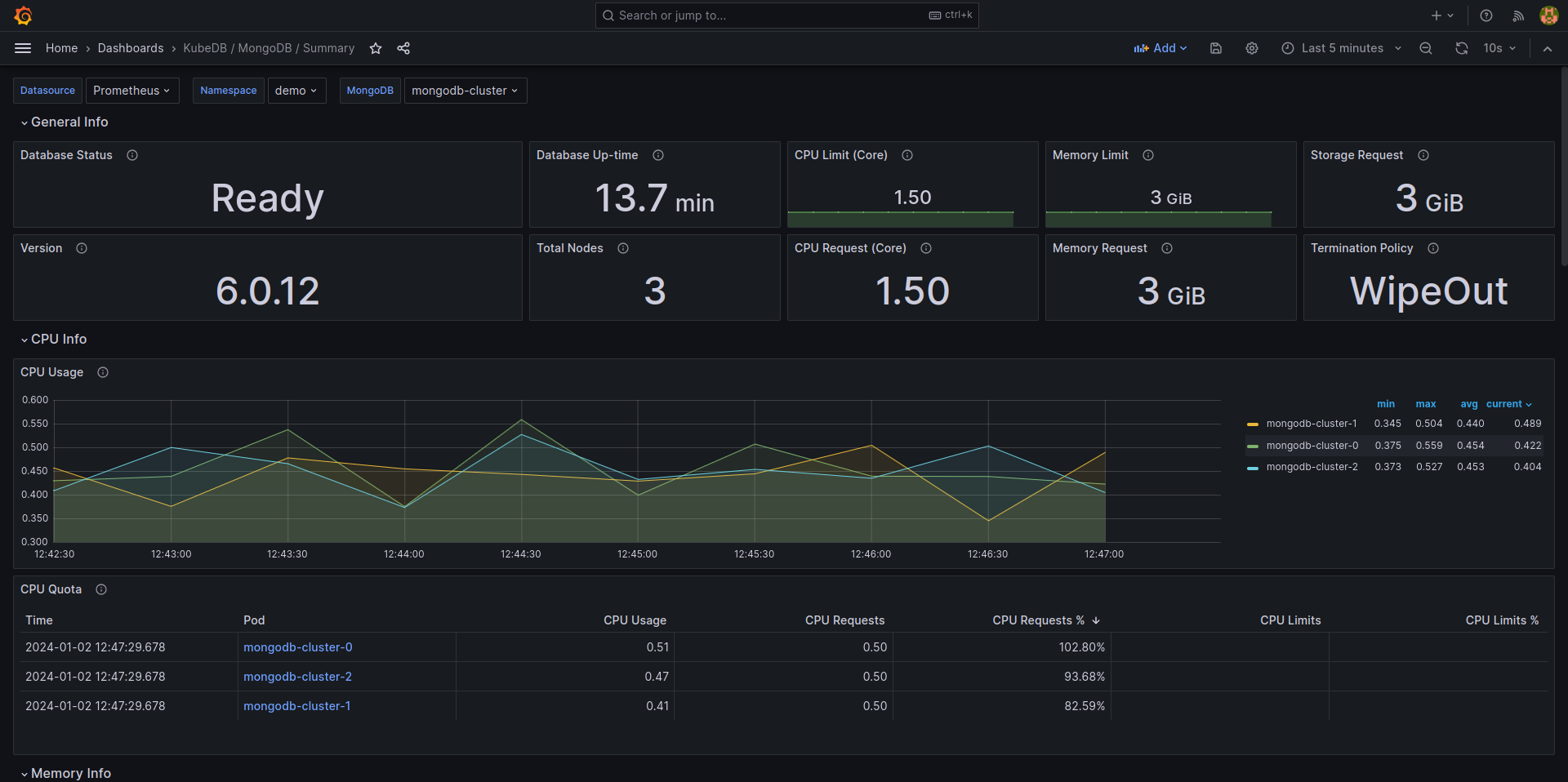The width and height of the screenshot is (1568, 782).
Task: Open the Namespace demo dropdown
Action: click(296, 91)
